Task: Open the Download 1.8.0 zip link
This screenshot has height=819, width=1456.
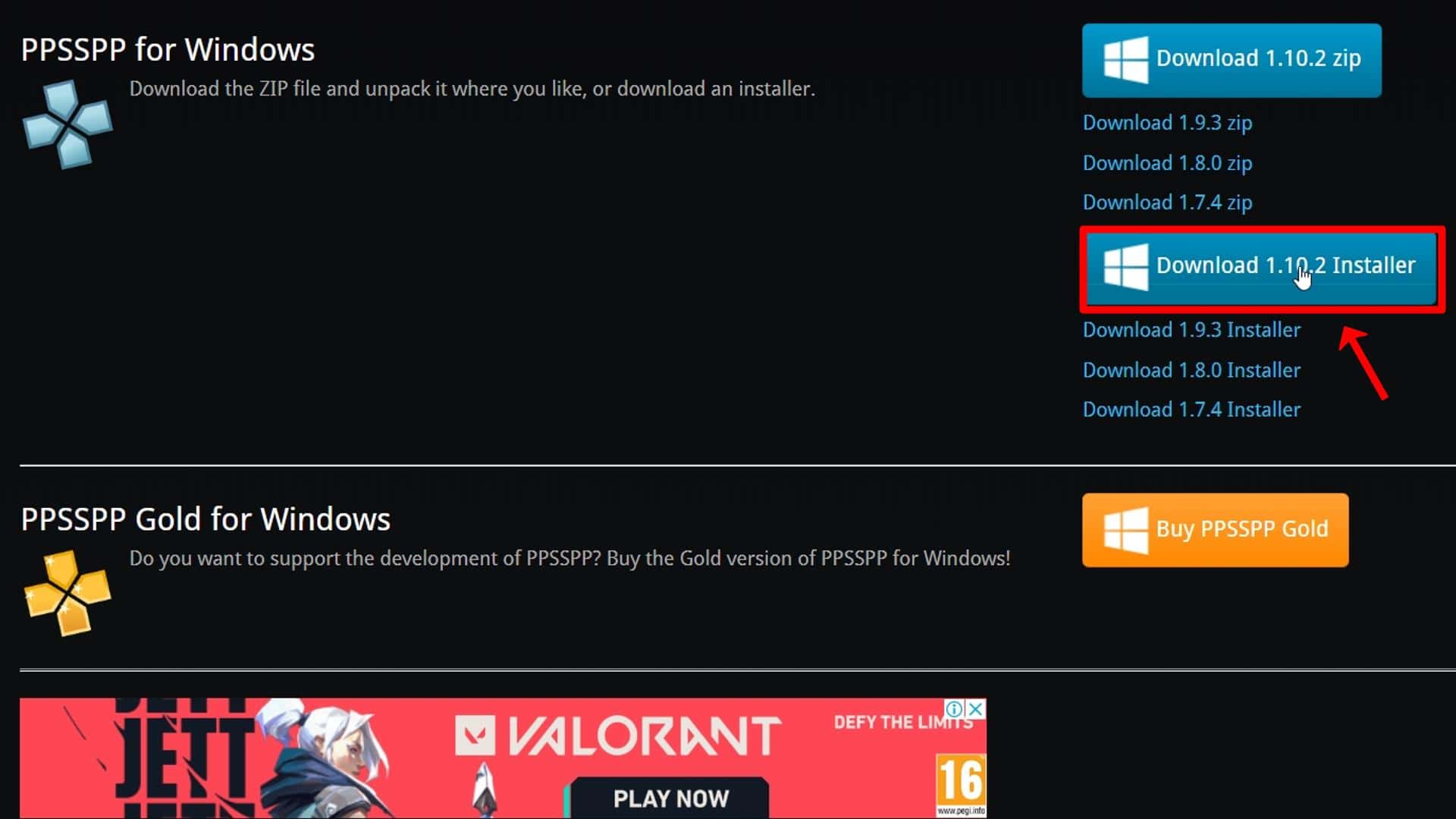Action: (x=1167, y=163)
